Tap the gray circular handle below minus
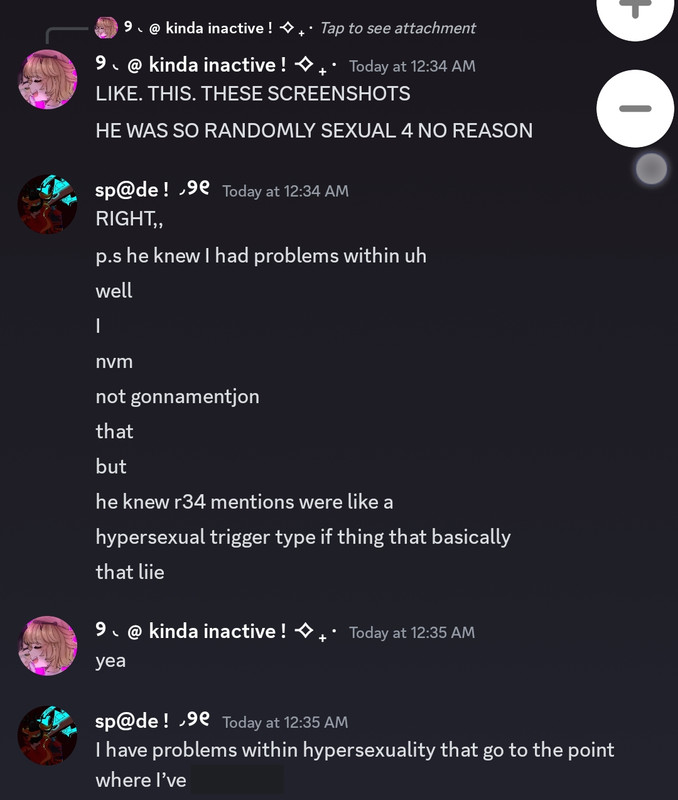 651,168
